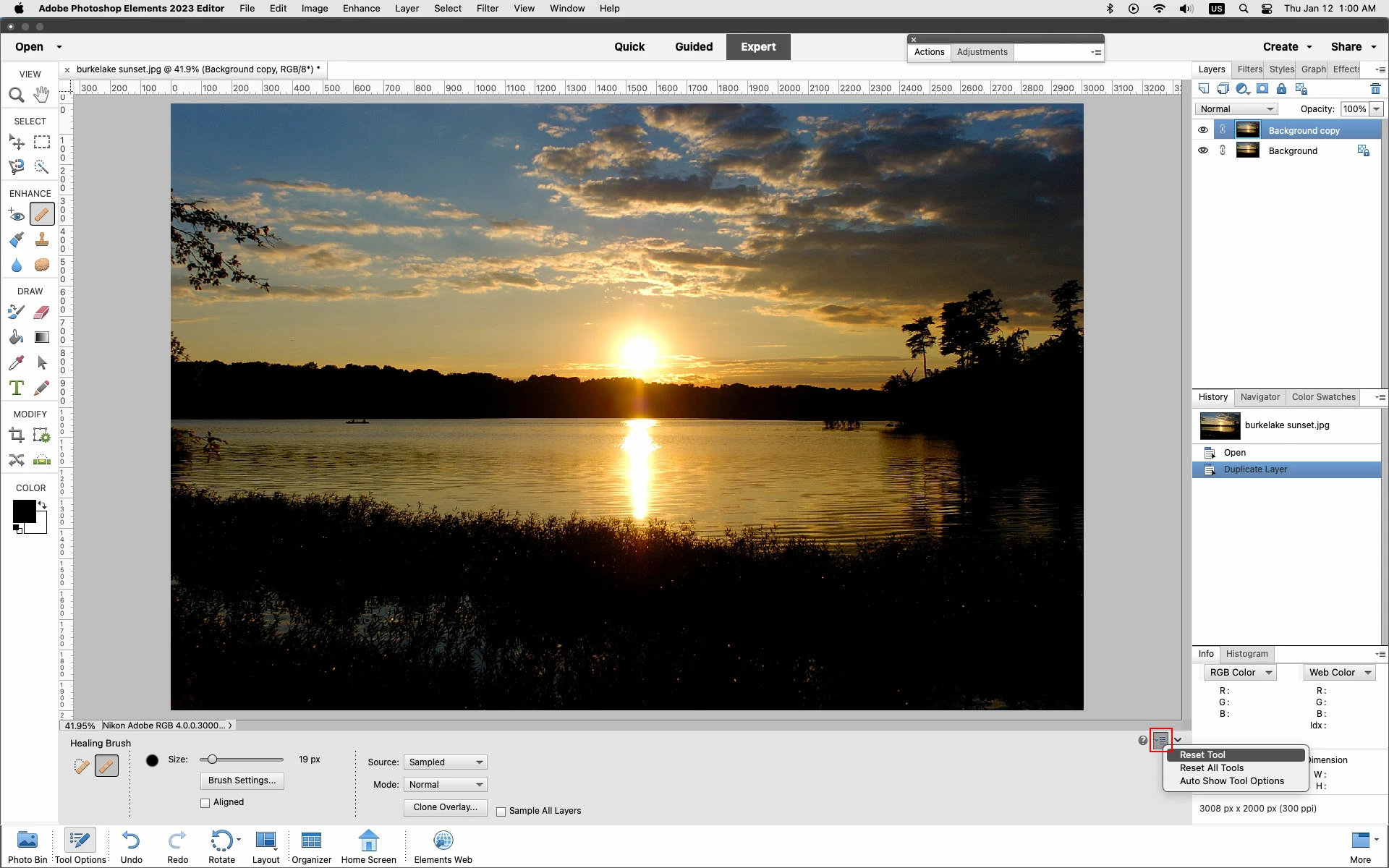1389x868 pixels.
Task: Select the Hand tool
Action: pos(42,95)
